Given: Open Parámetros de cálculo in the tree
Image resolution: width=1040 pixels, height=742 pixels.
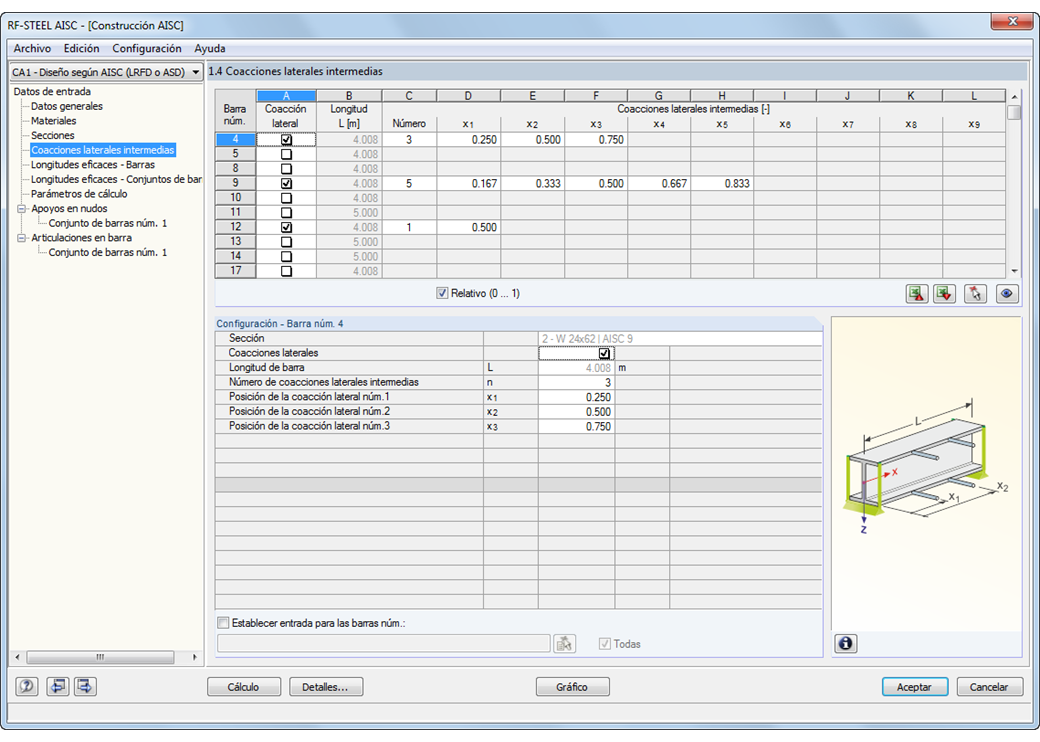Looking at the screenshot, I should tap(79, 194).
